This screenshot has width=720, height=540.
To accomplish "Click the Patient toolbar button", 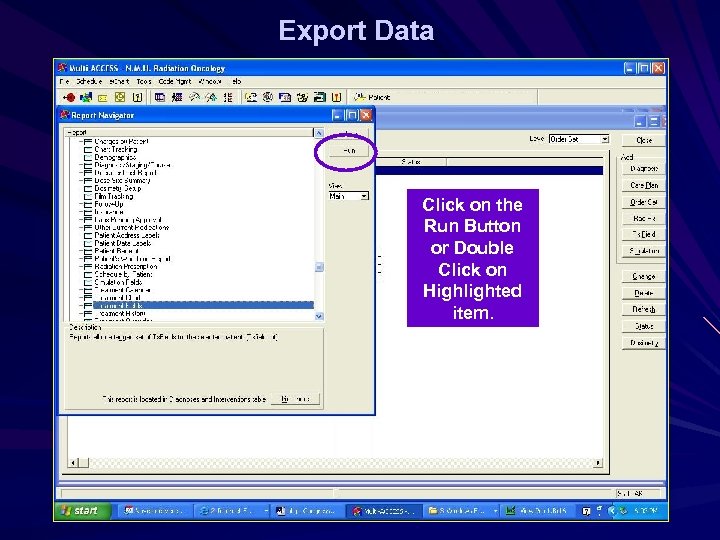I will pos(372,97).
